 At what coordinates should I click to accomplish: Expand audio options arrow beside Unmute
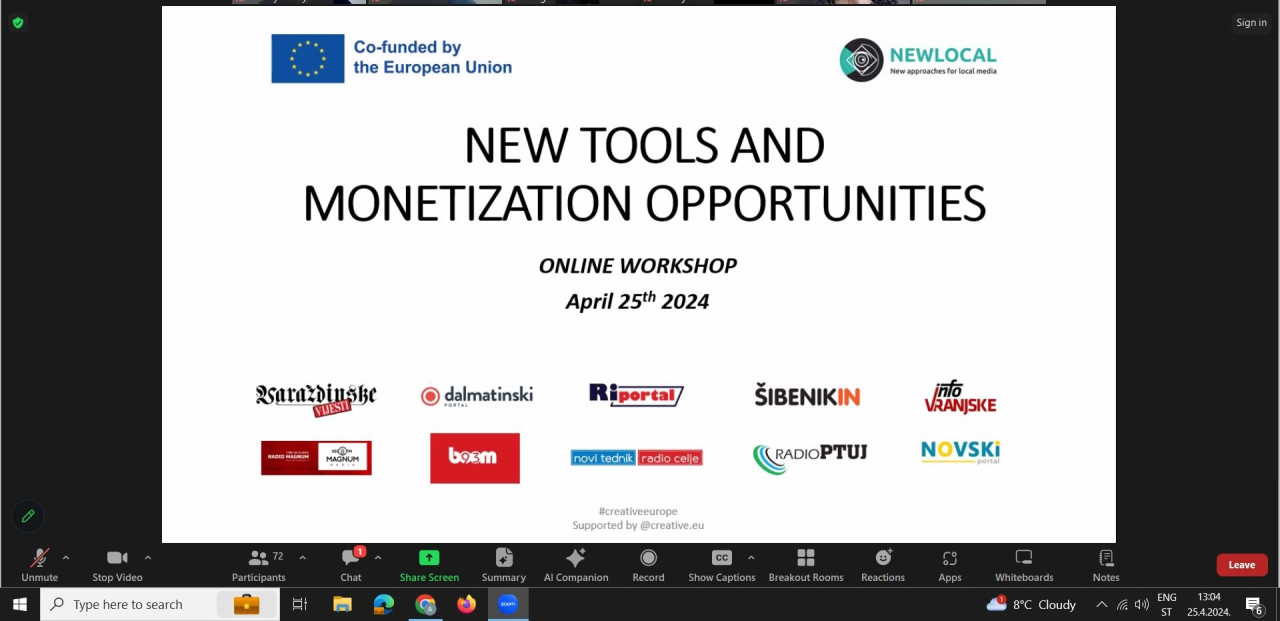pos(66,558)
